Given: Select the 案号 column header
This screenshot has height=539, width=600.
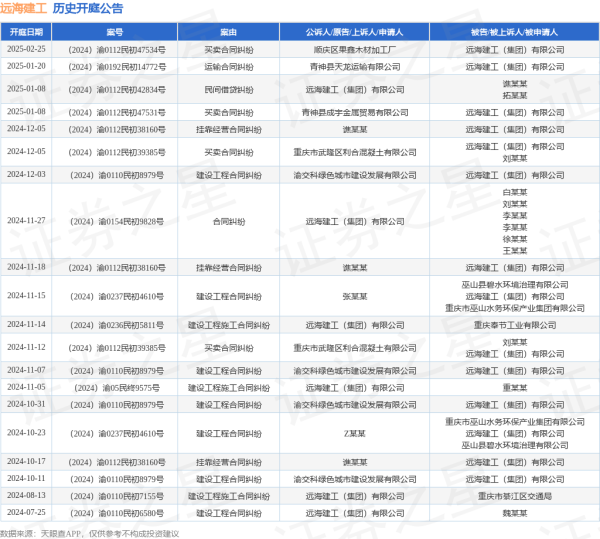Looking at the screenshot, I should [x=114, y=32].
